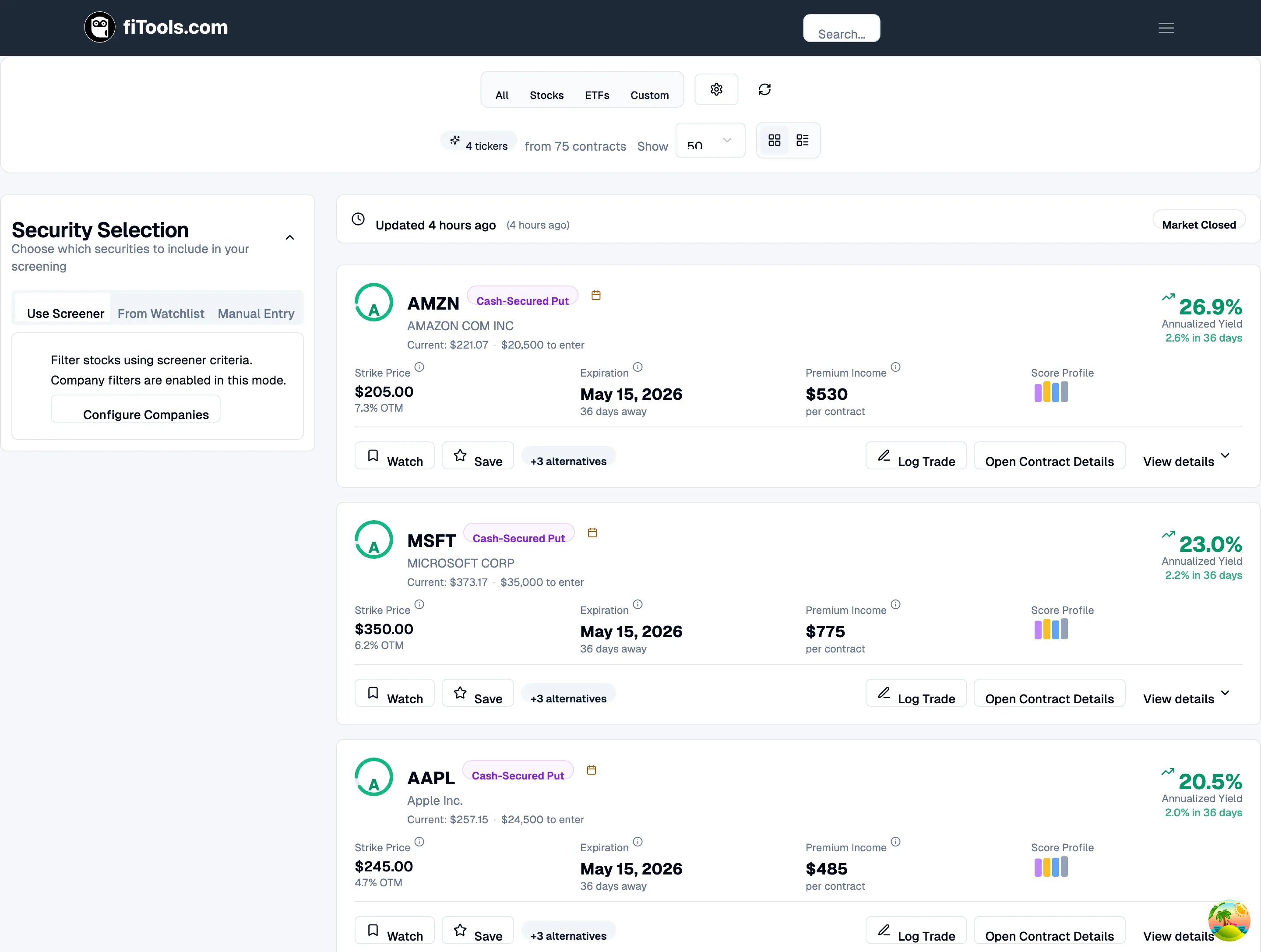Viewport: 1261px width, 952px height.
Task: Watch the AMZN contract
Action: [395, 455]
